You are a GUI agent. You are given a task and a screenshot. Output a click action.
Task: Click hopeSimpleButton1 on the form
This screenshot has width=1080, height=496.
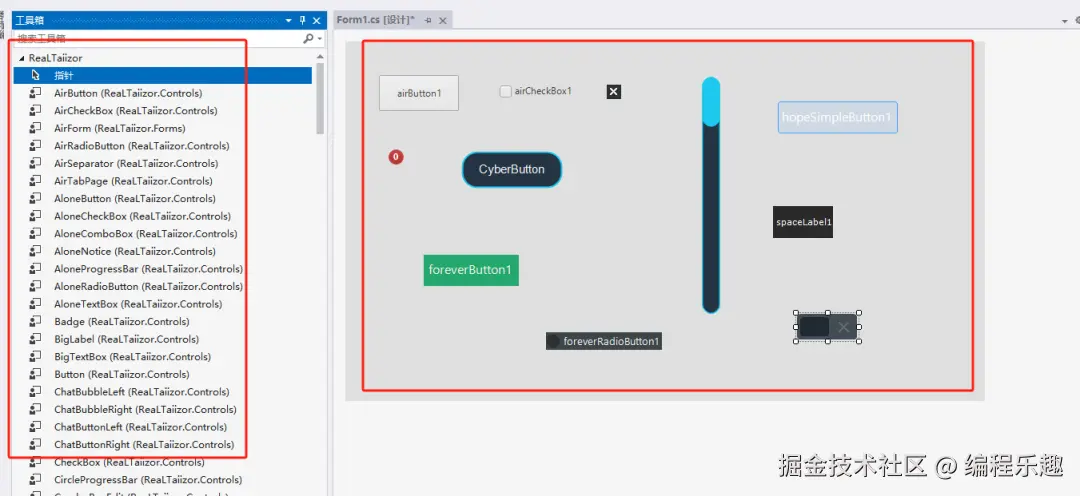click(838, 117)
